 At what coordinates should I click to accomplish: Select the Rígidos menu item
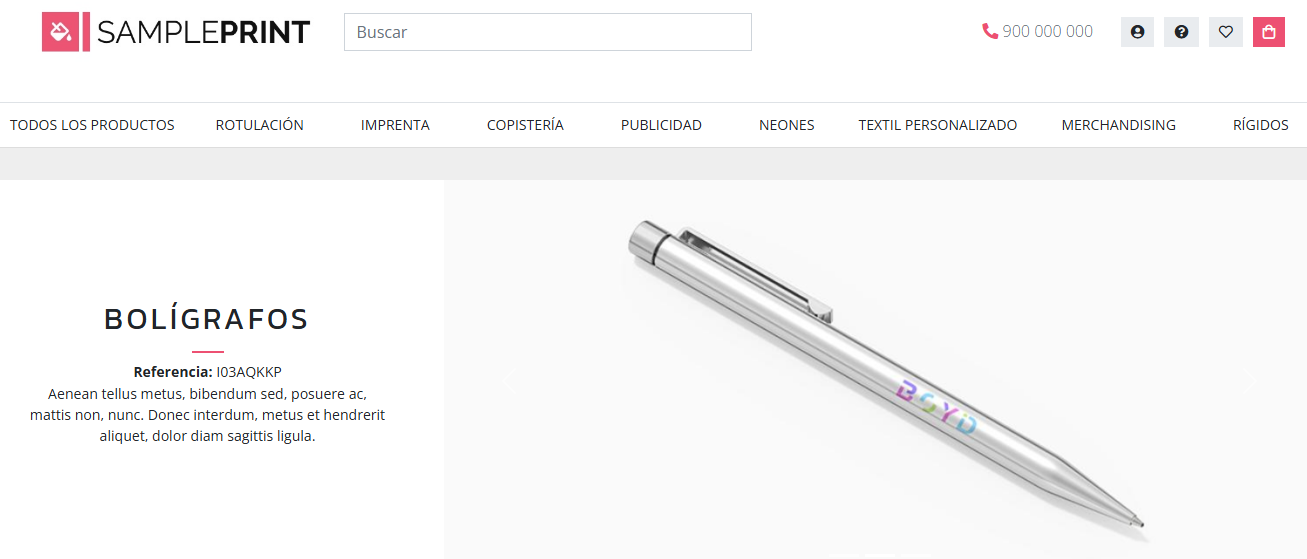tap(1261, 125)
